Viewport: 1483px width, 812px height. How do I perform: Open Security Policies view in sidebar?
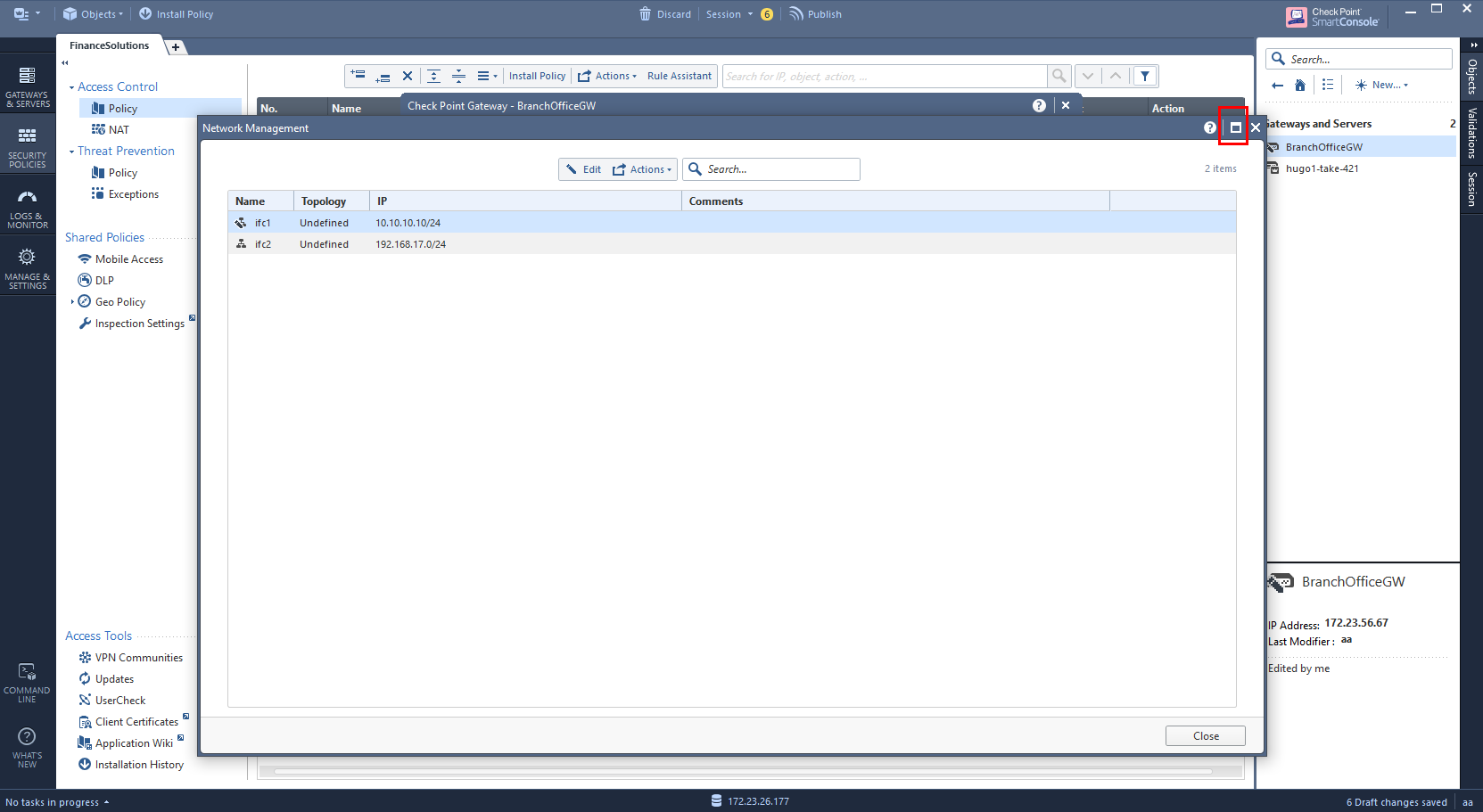(28, 147)
